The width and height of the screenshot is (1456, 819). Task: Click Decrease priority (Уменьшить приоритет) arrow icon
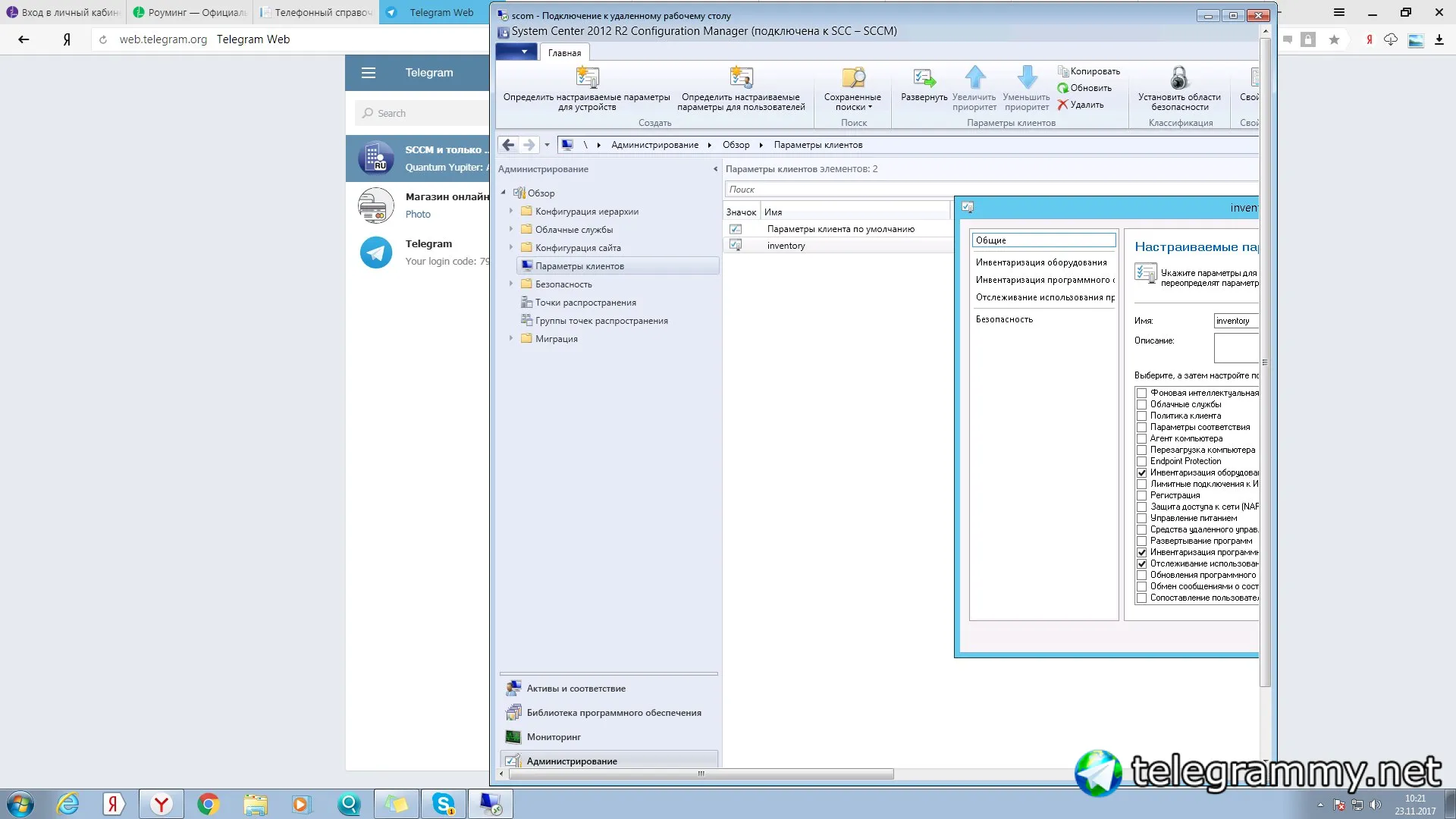[x=1027, y=77]
